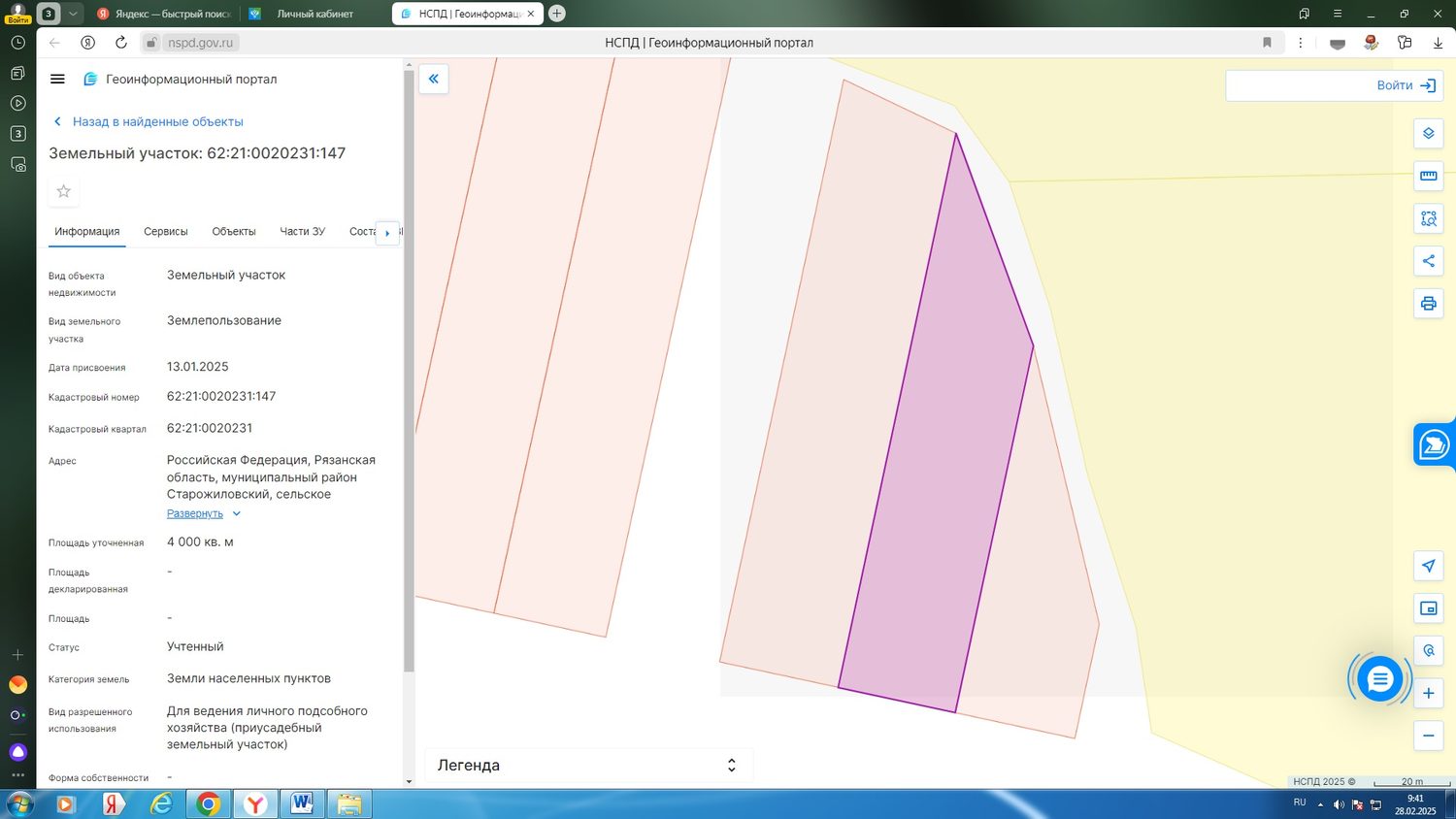Screen dimensions: 1456x819
Task: Switch to the Информация tab
Action: coord(87,232)
